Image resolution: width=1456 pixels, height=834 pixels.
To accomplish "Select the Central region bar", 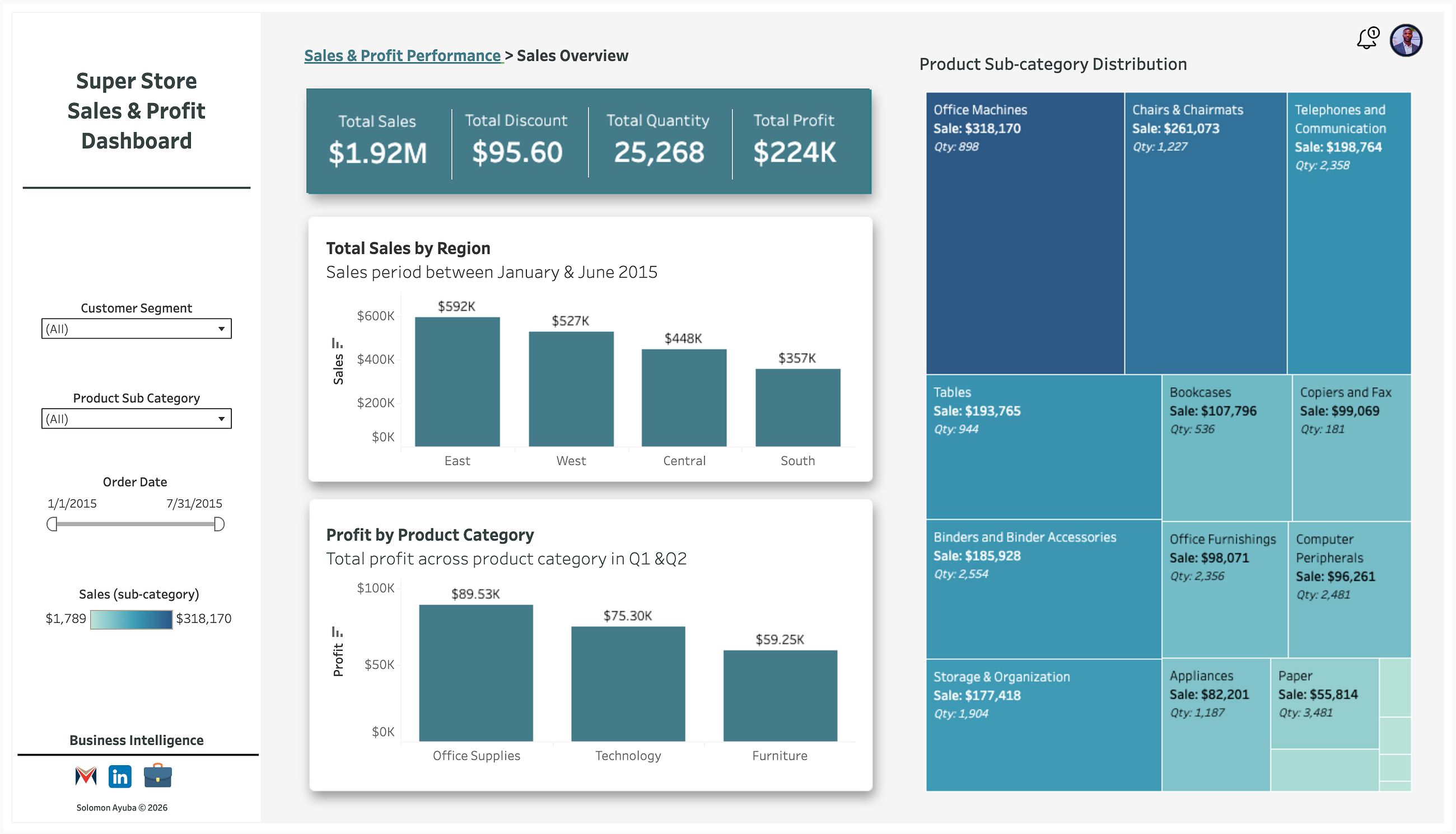I will point(684,397).
